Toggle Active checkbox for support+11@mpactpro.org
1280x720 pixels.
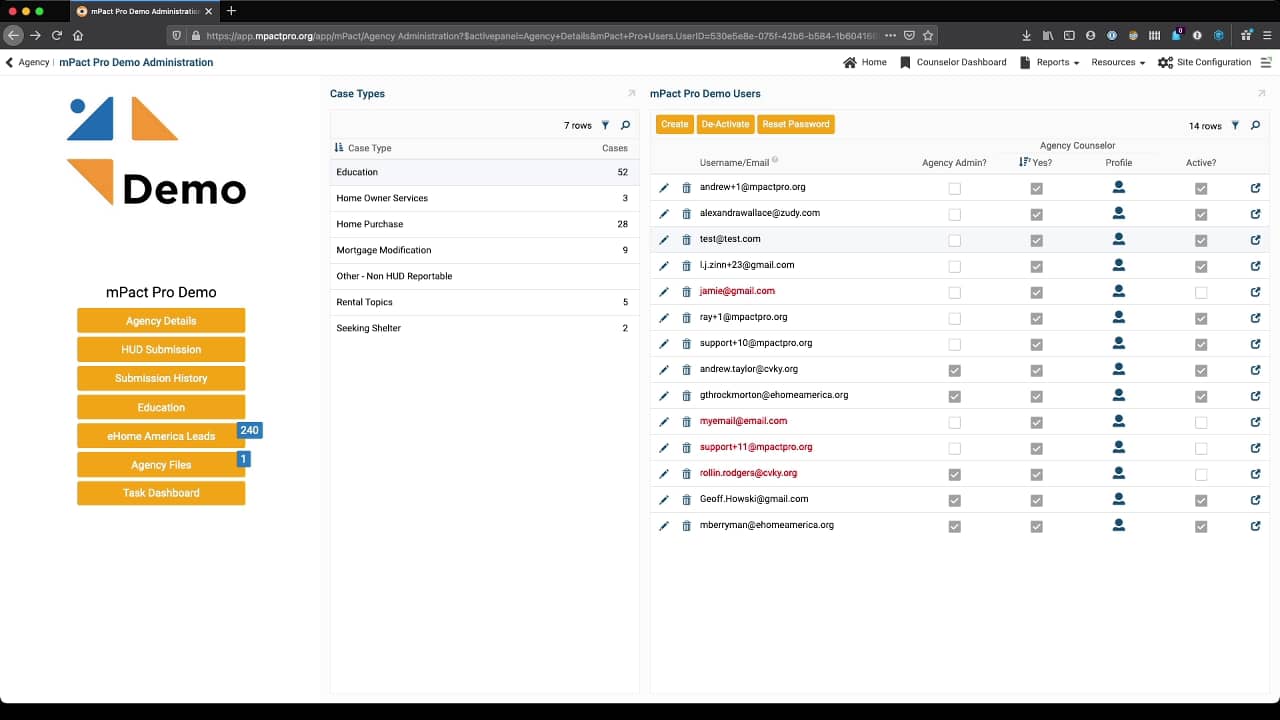(1201, 448)
